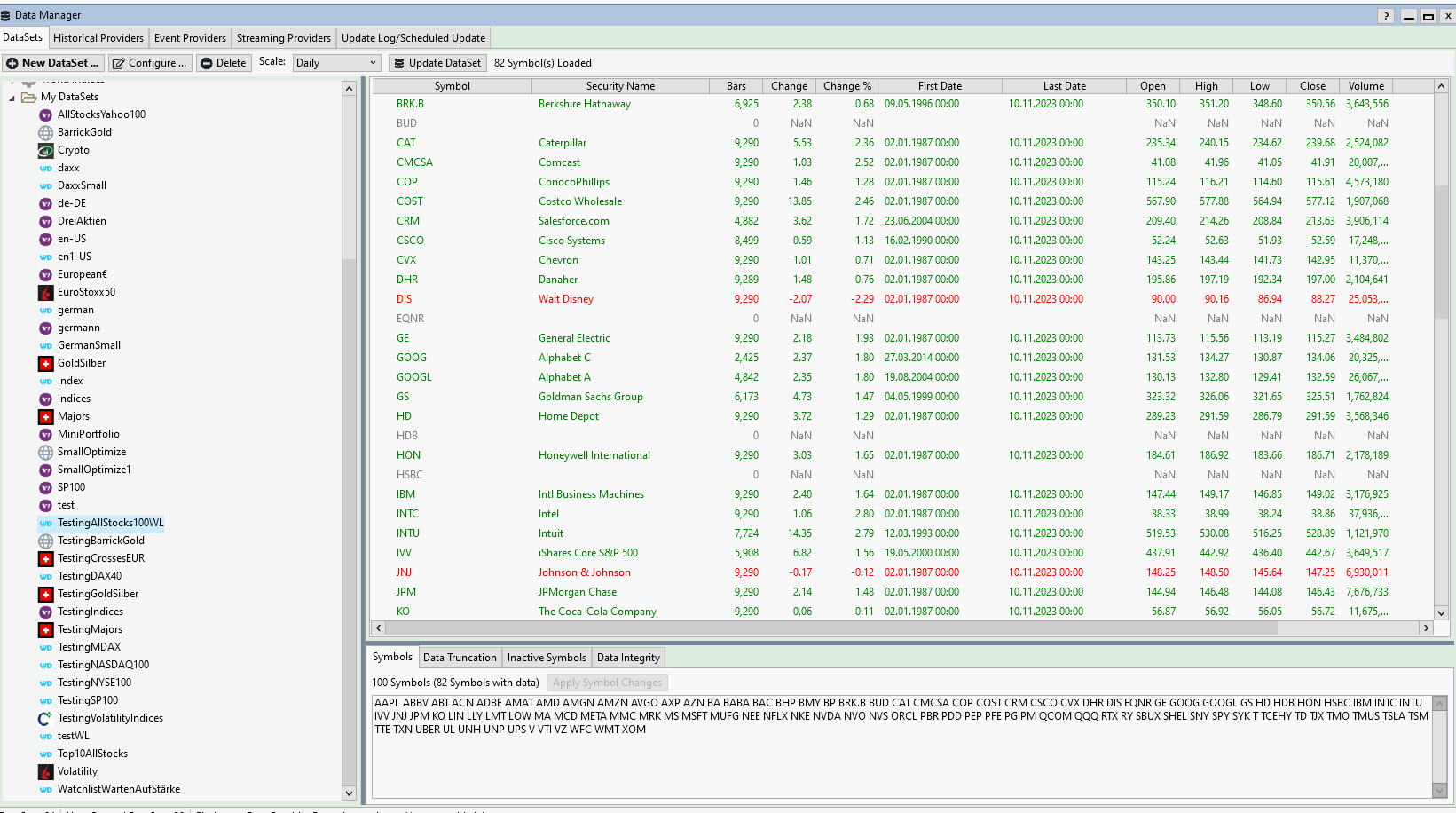Click the New DataSet plus icon
The height and width of the screenshot is (813, 1456).
coord(12,63)
